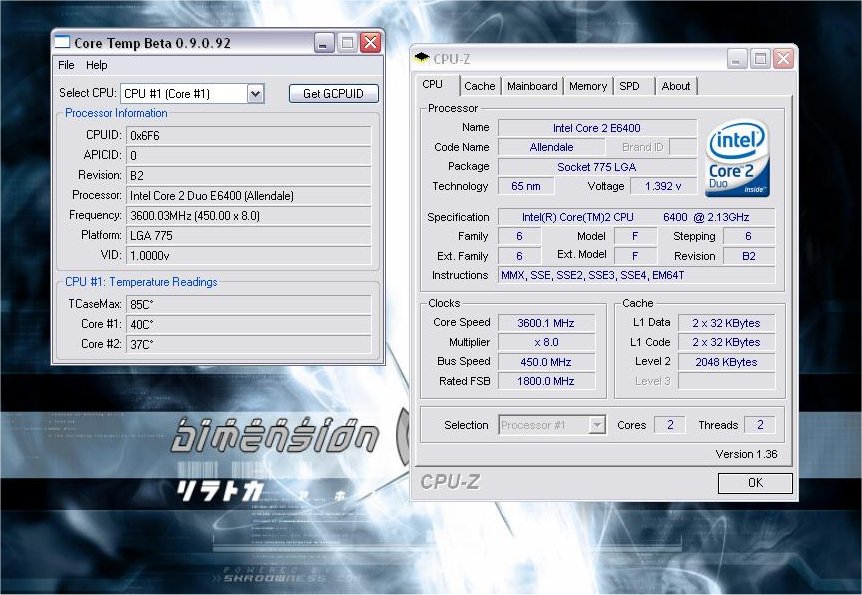
Task: Click the CPU-Z title bar icon
Action: tap(422, 58)
